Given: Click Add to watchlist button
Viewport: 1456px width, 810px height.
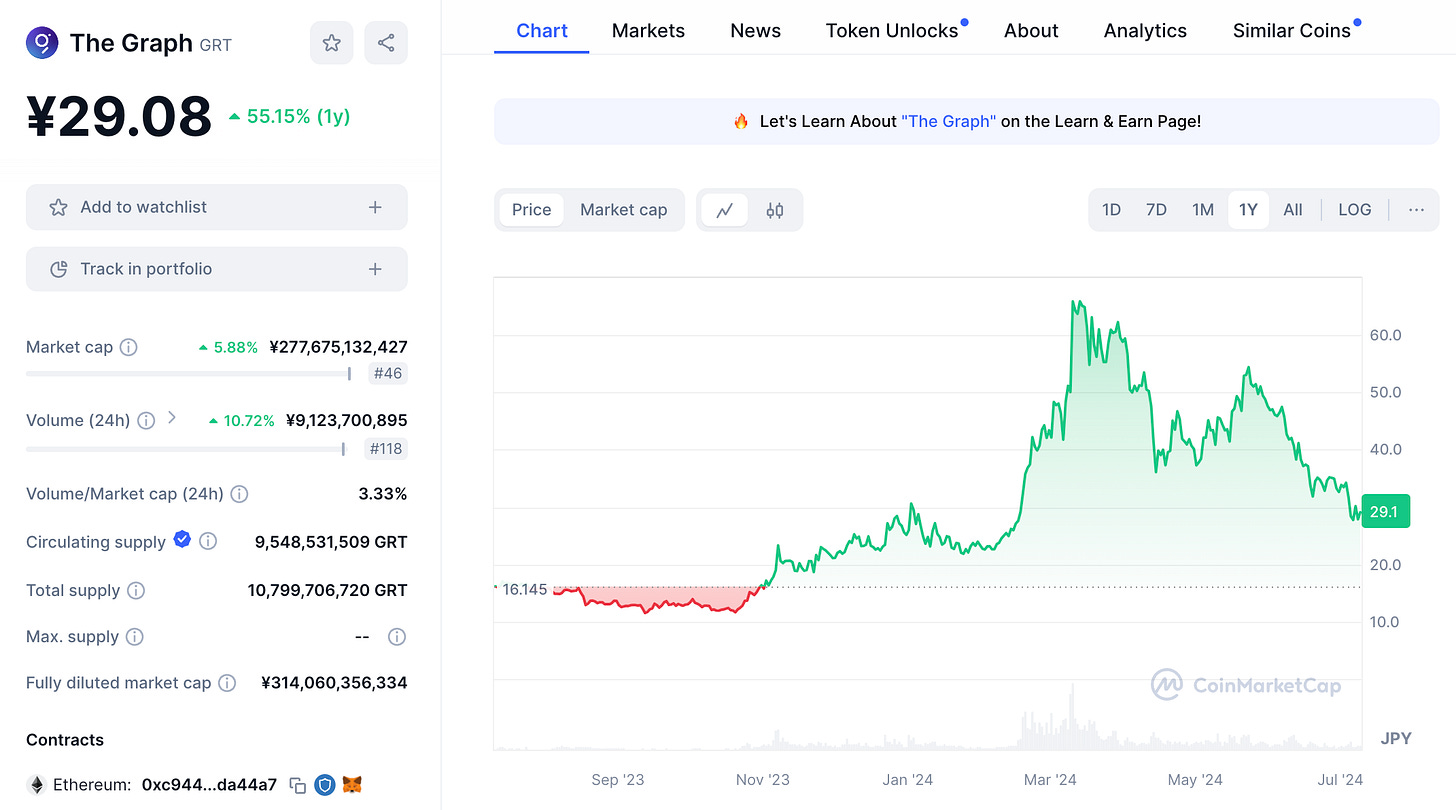Looking at the screenshot, I should (x=216, y=207).
